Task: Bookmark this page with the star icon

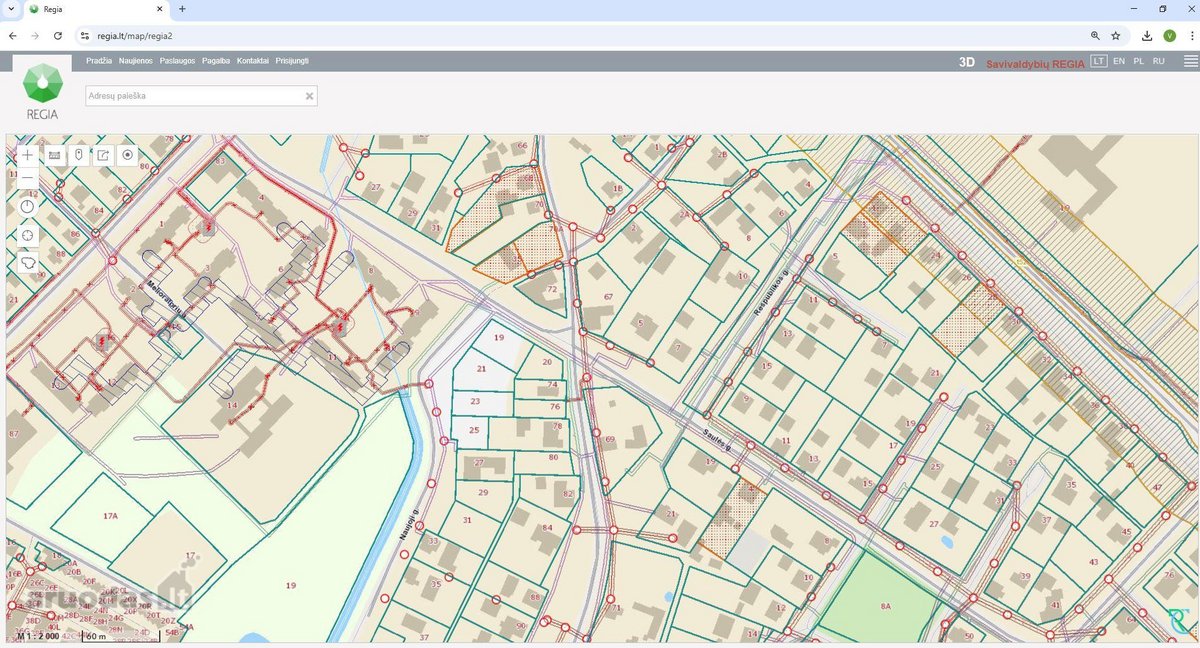Action: (x=1116, y=35)
